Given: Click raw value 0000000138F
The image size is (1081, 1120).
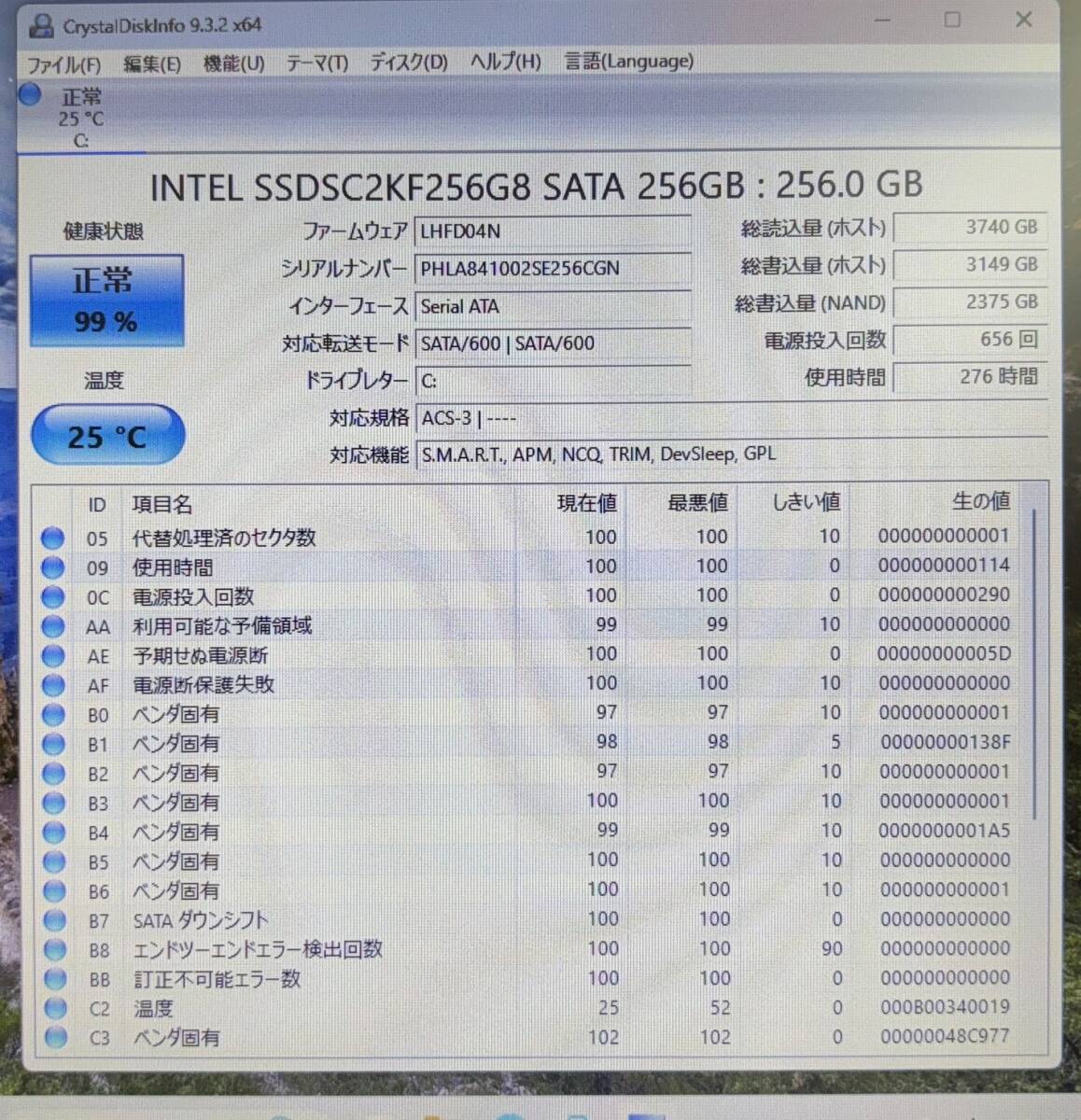Looking at the screenshot, I should (945, 742).
